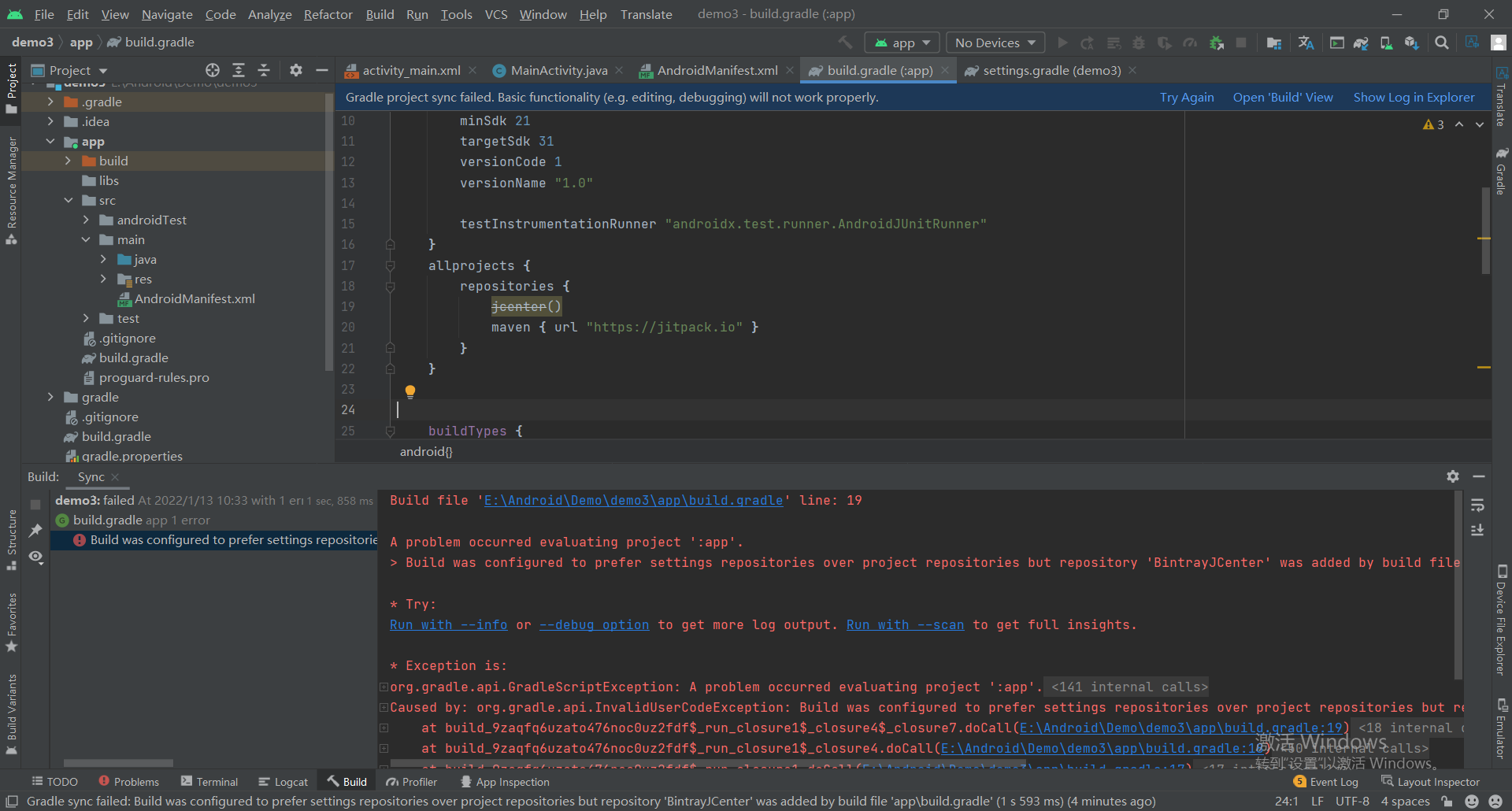This screenshot has height=811, width=1512.
Task: Click Run with --info link
Action: pos(448,625)
